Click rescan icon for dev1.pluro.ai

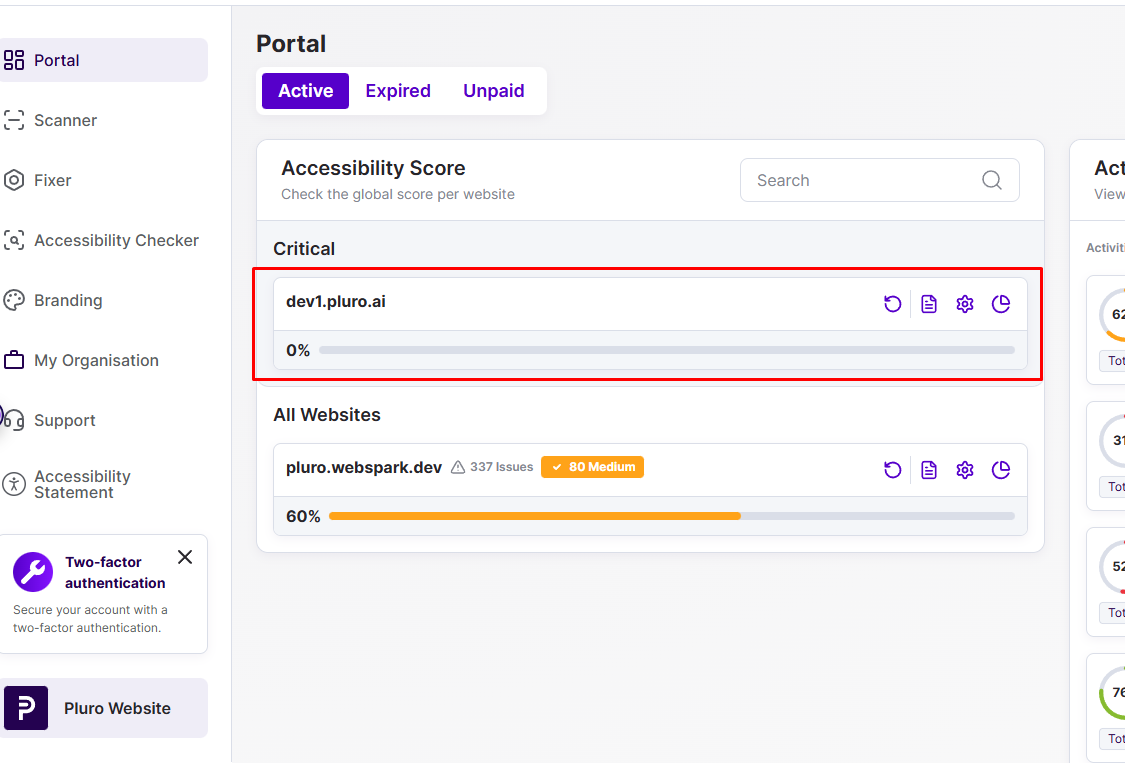tap(893, 304)
